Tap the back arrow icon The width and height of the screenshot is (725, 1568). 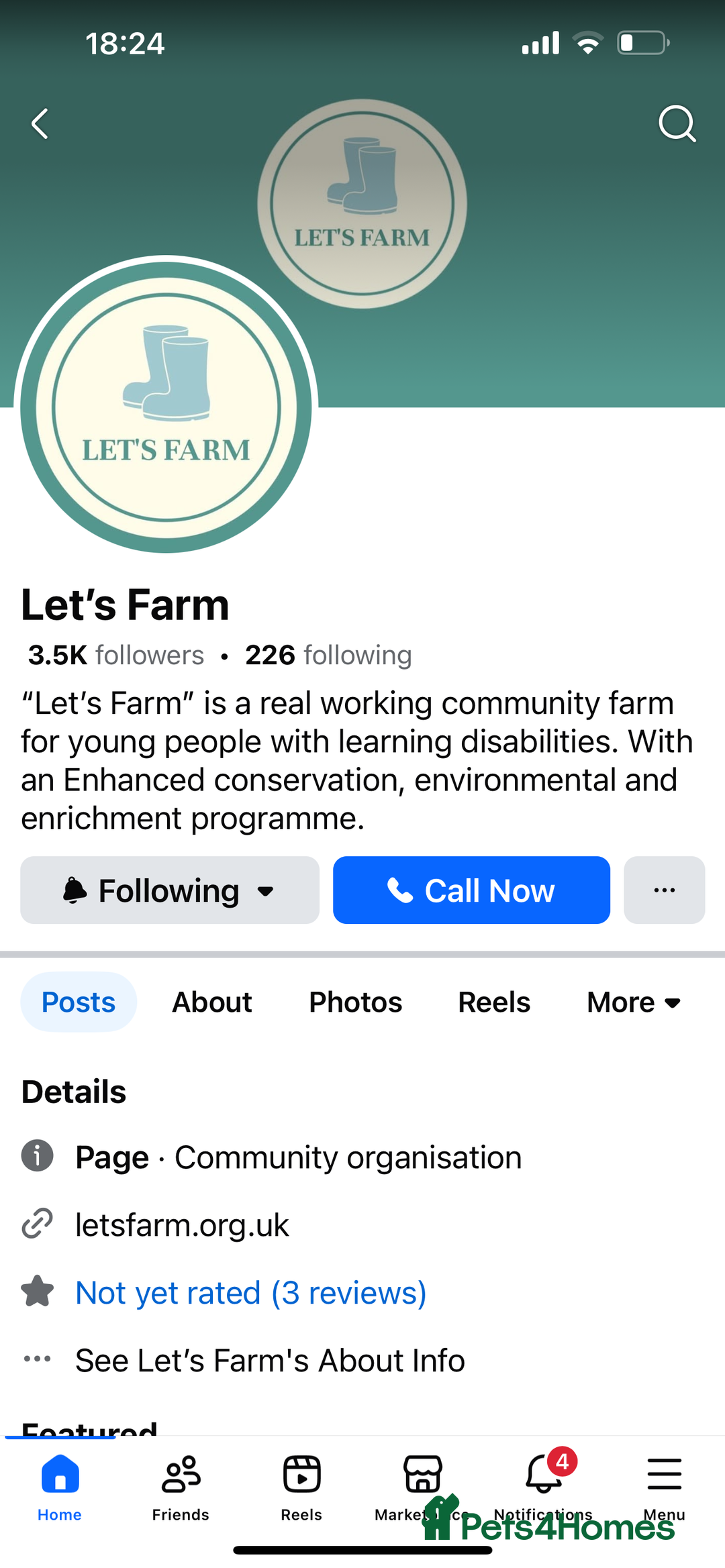click(x=40, y=124)
